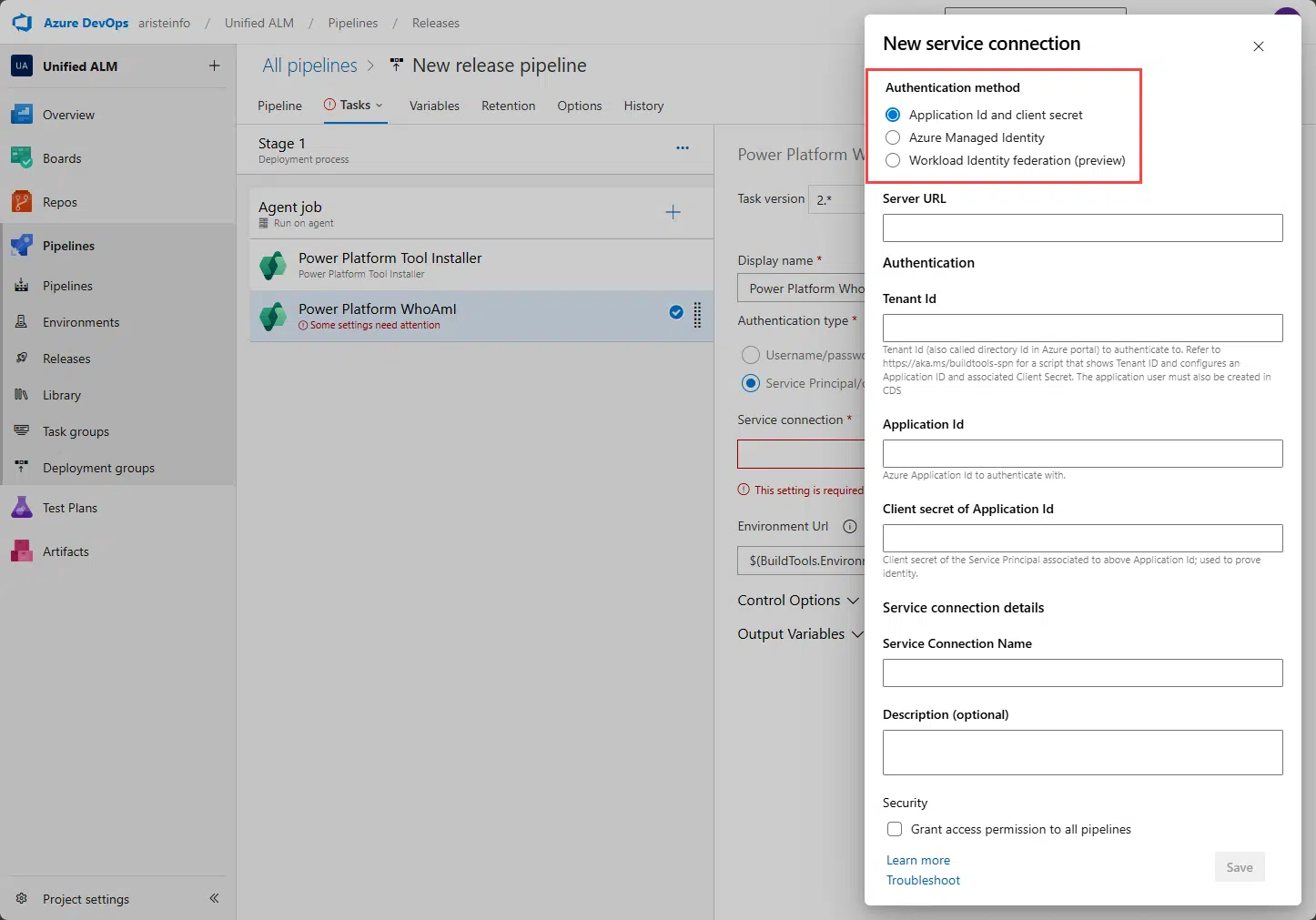Open Boards from the sidebar
This screenshot has height=920, width=1316.
pyautogui.click(x=61, y=157)
